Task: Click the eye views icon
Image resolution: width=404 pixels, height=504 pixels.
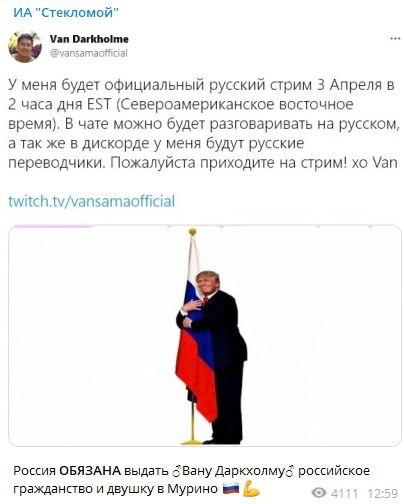Action: click(x=319, y=492)
